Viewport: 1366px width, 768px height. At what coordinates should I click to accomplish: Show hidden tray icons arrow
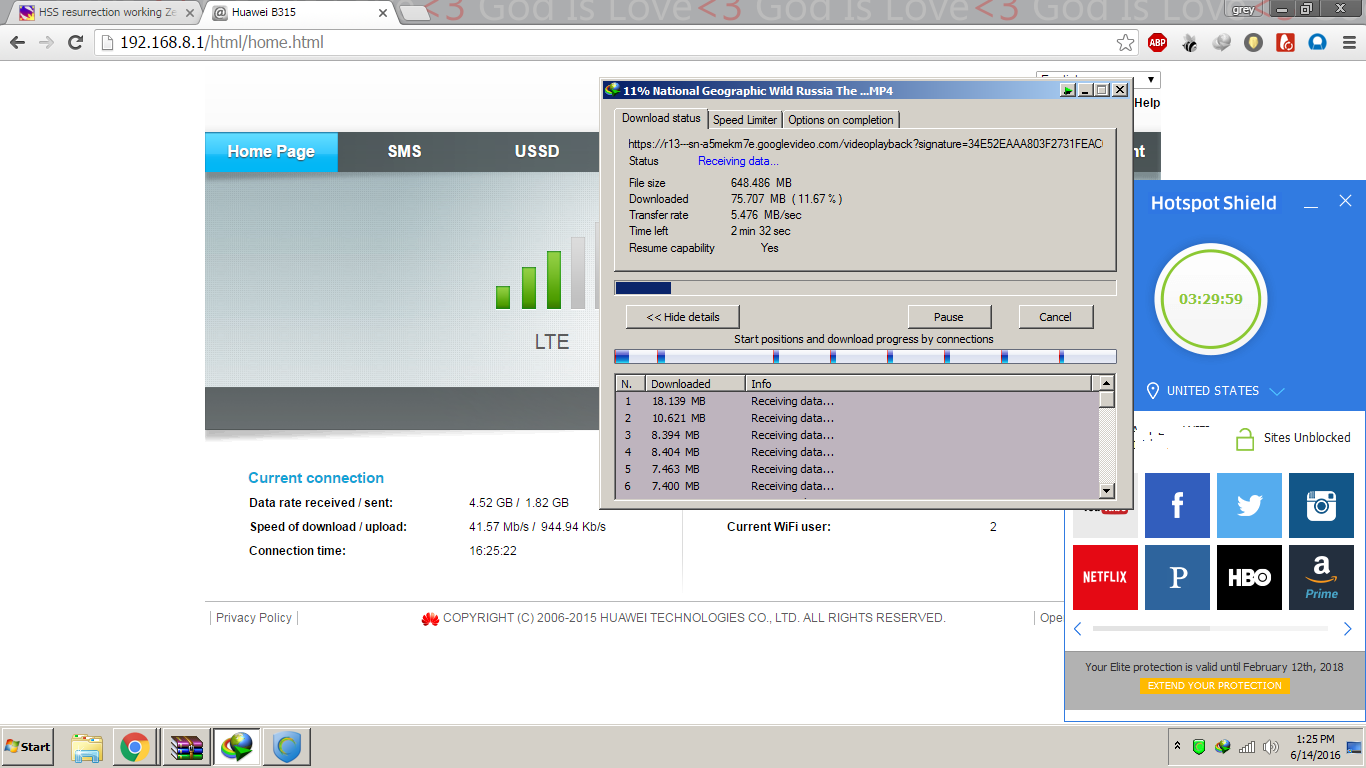(1178, 747)
